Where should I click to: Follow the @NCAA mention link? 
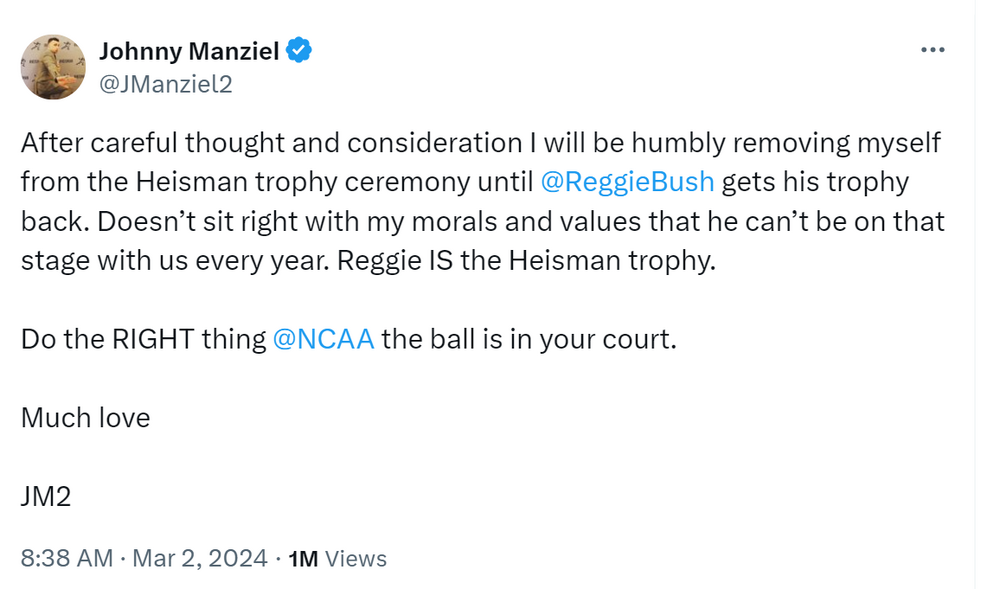(323, 338)
